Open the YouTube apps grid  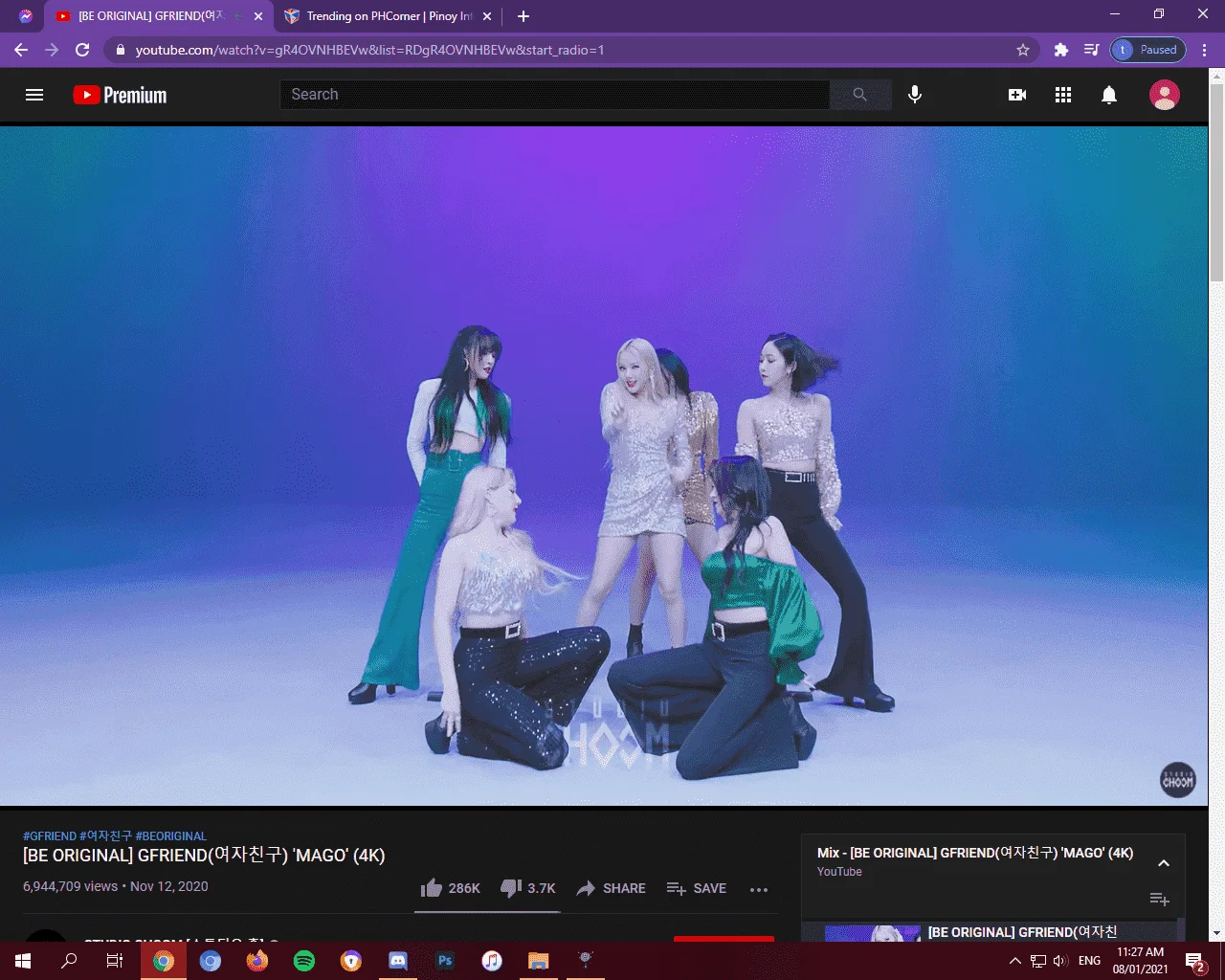1063,95
